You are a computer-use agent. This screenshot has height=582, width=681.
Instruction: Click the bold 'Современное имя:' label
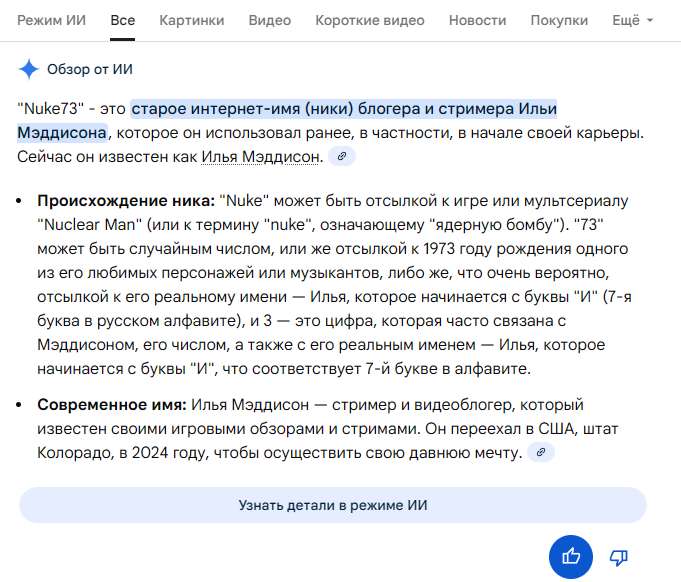pos(112,405)
